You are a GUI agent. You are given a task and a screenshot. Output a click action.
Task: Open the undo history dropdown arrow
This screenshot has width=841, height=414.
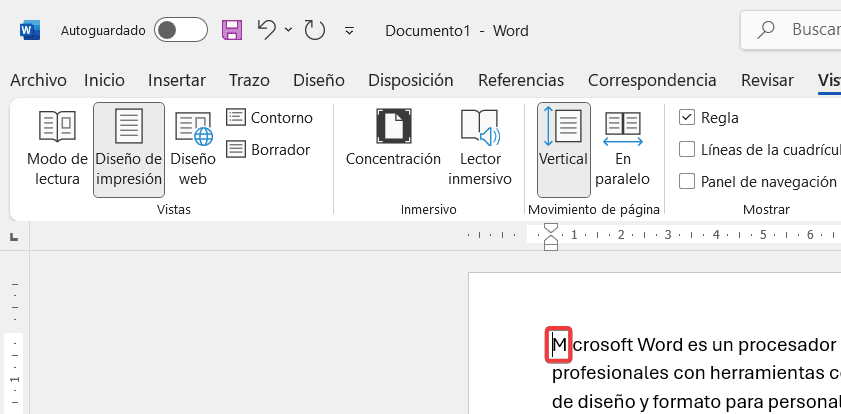click(x=289, y=29)
